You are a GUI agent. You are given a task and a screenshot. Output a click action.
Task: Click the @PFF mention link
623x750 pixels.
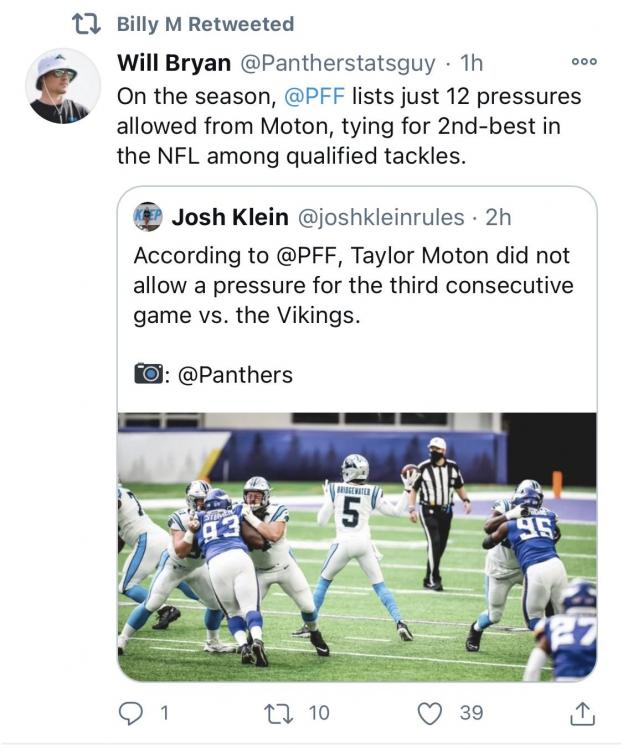coord(314,96)
